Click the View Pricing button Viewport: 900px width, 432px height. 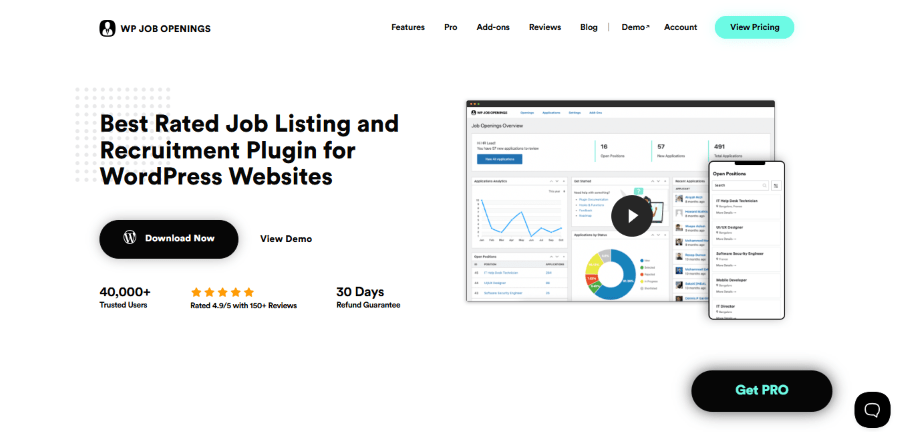click(x=754, y=27)
